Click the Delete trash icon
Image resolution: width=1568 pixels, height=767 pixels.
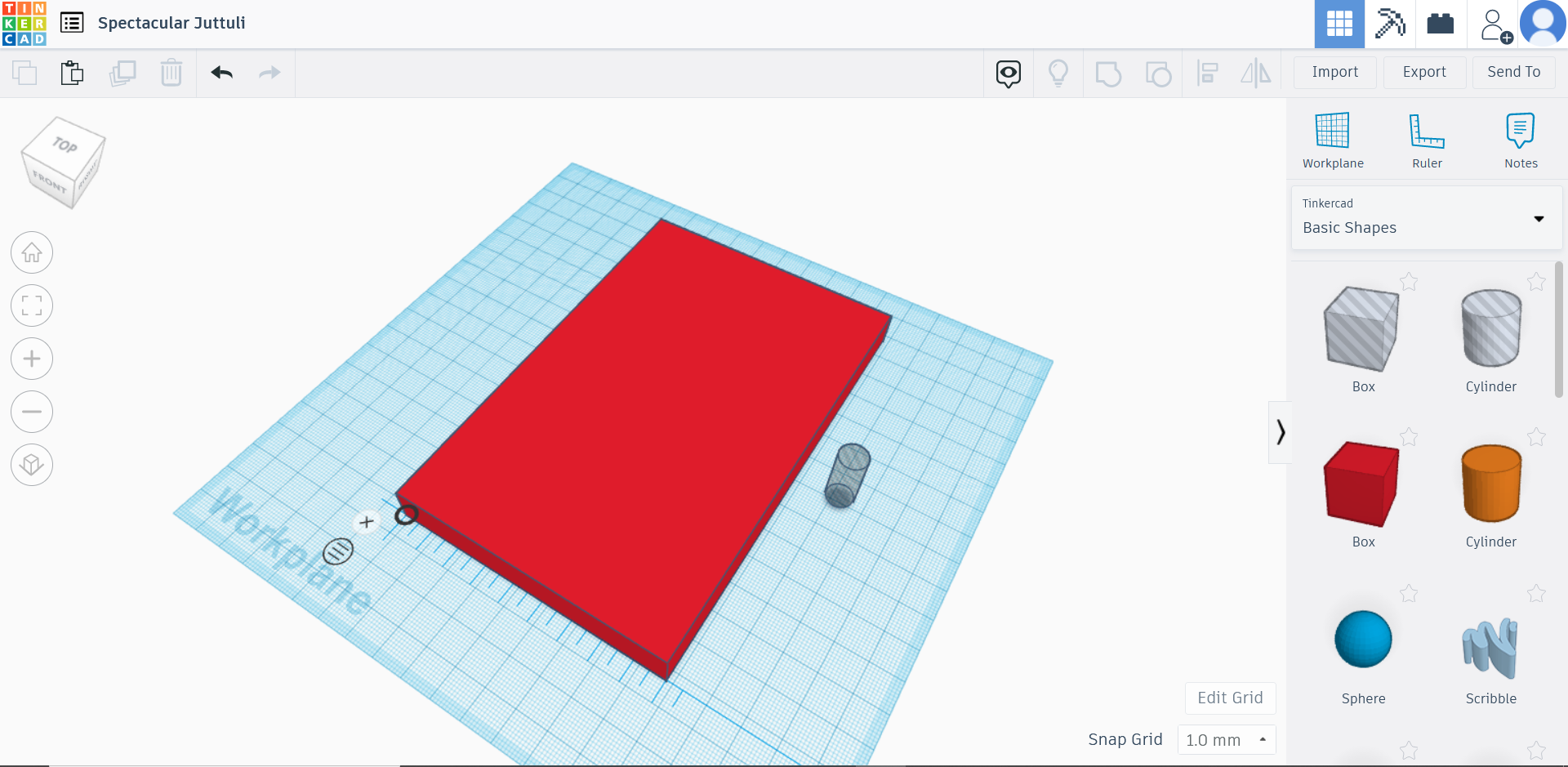point(171,73)
